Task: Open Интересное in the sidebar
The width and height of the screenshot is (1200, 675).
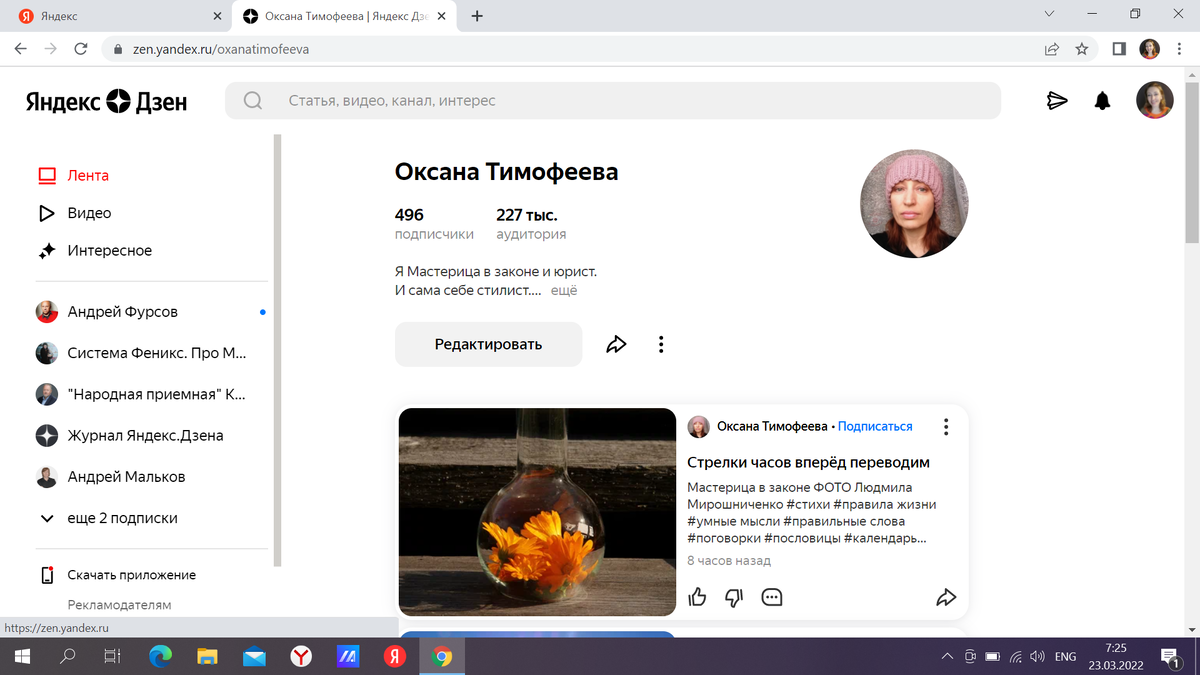Action: click(110, 251)
